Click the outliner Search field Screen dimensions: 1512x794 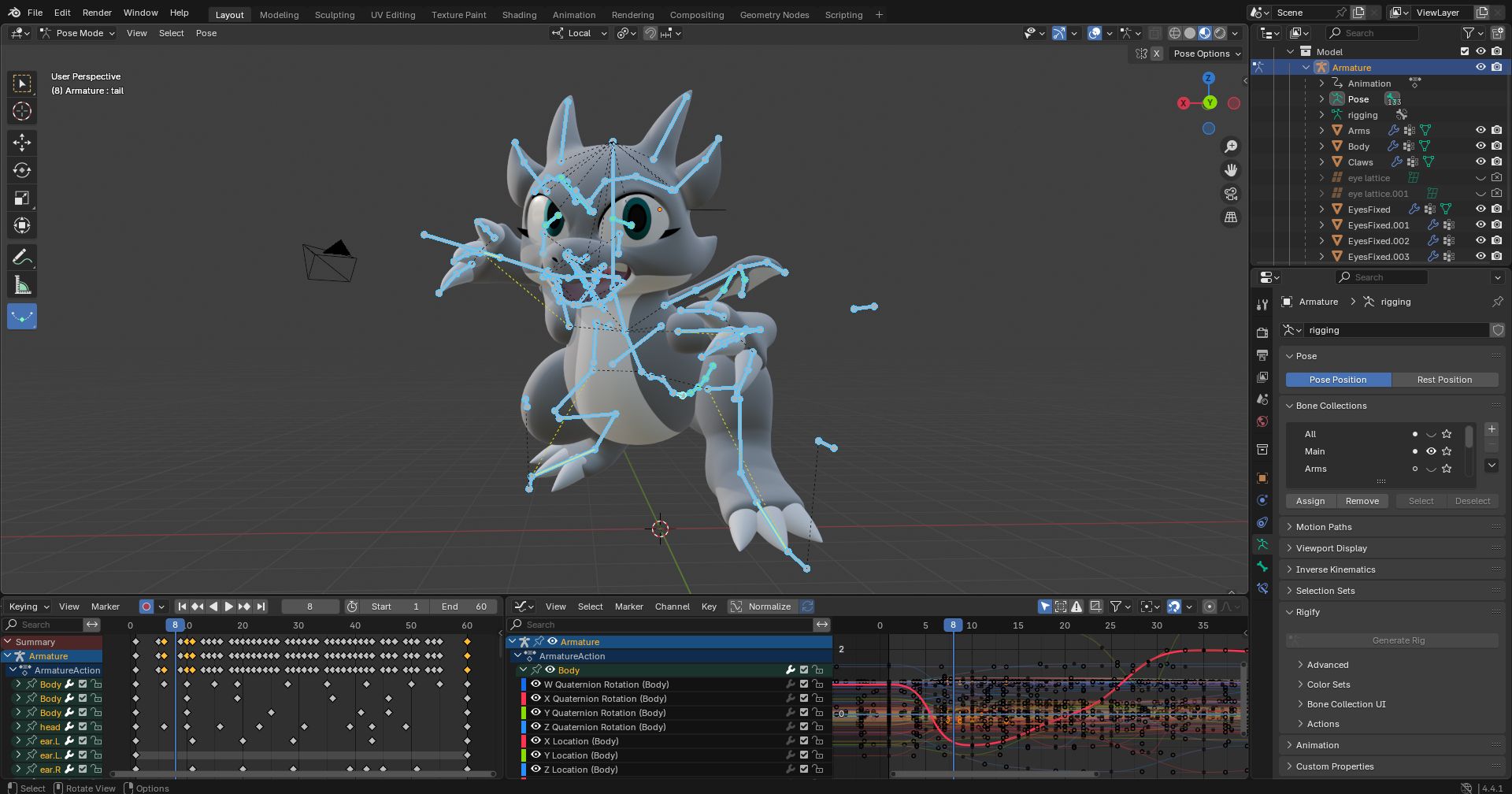tap(1373, 33)
